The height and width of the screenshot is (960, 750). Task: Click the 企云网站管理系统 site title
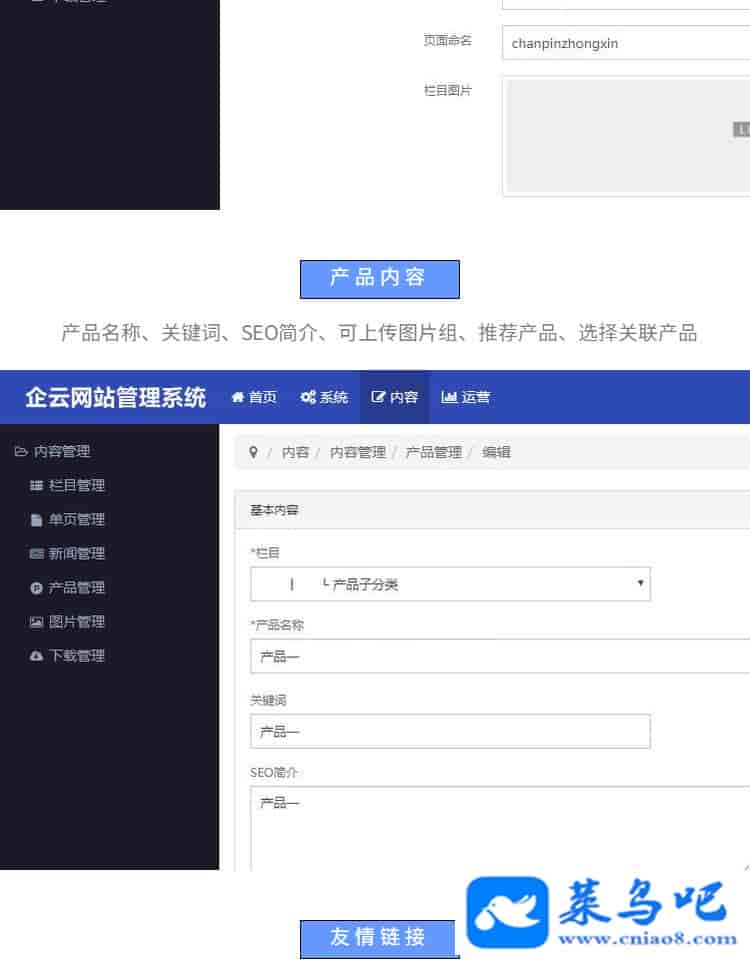tap(115, 397)
